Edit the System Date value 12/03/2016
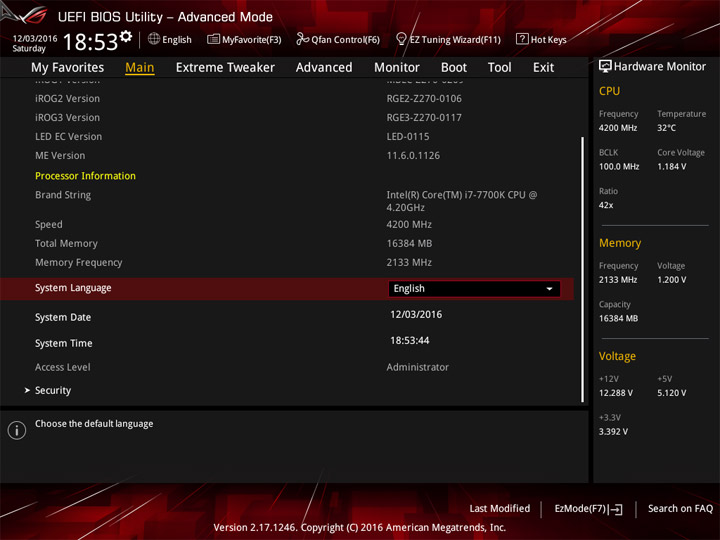Viewport: 720px width, 540px height. tap(416, 315)
